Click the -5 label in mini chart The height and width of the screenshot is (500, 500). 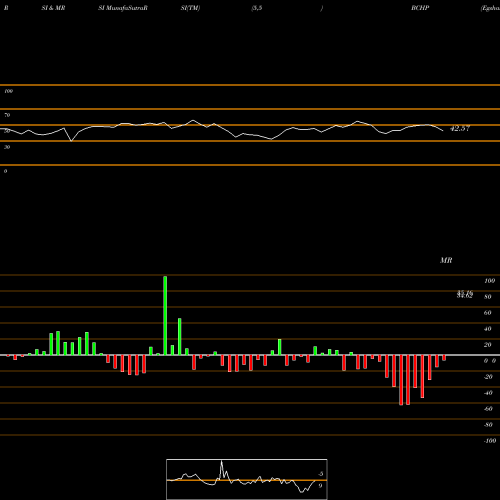[320, 474]
